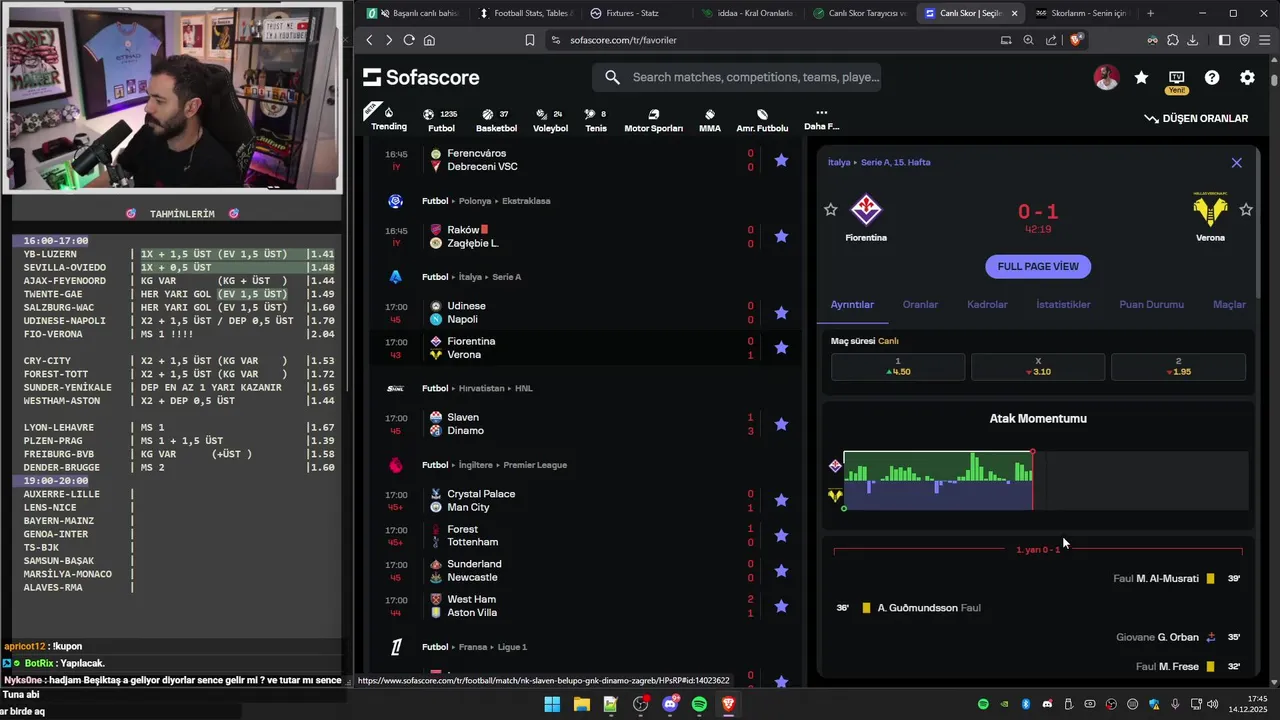Image resolution: width=1280 pixels, height=720 pixels.
Task: Unfavorite the Slaven-Dinamo match star
Action: 781,424
